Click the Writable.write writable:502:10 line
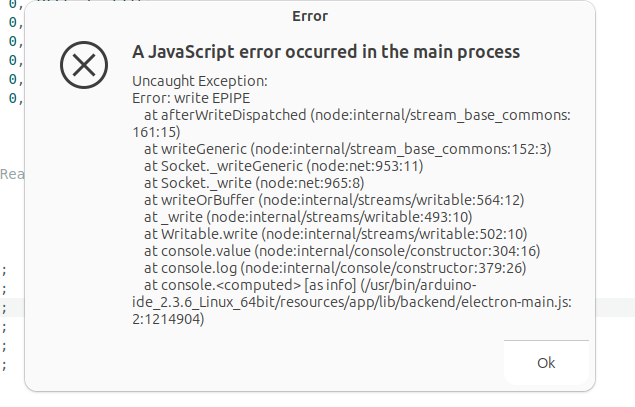Image resolution: width=635 pixels, height=407 pixels. point(335,234)
